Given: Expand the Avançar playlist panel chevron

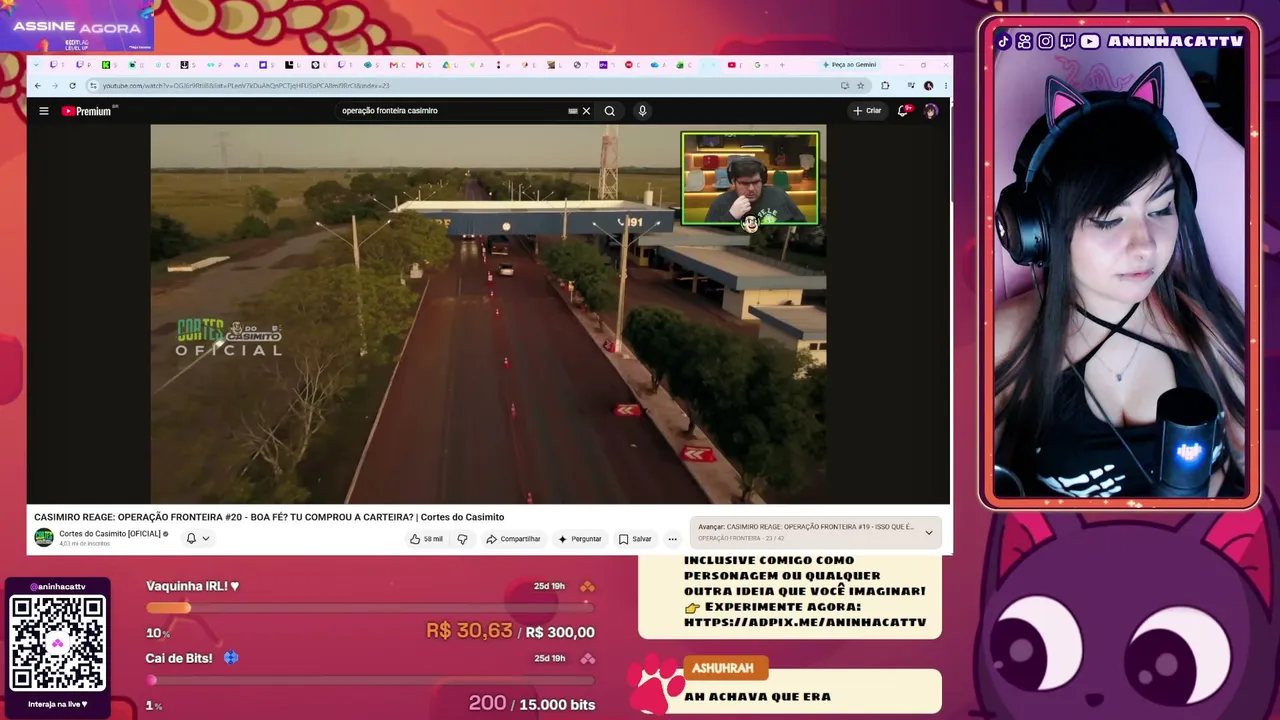Looking at the screenshot, I should (x=928, y=532).
